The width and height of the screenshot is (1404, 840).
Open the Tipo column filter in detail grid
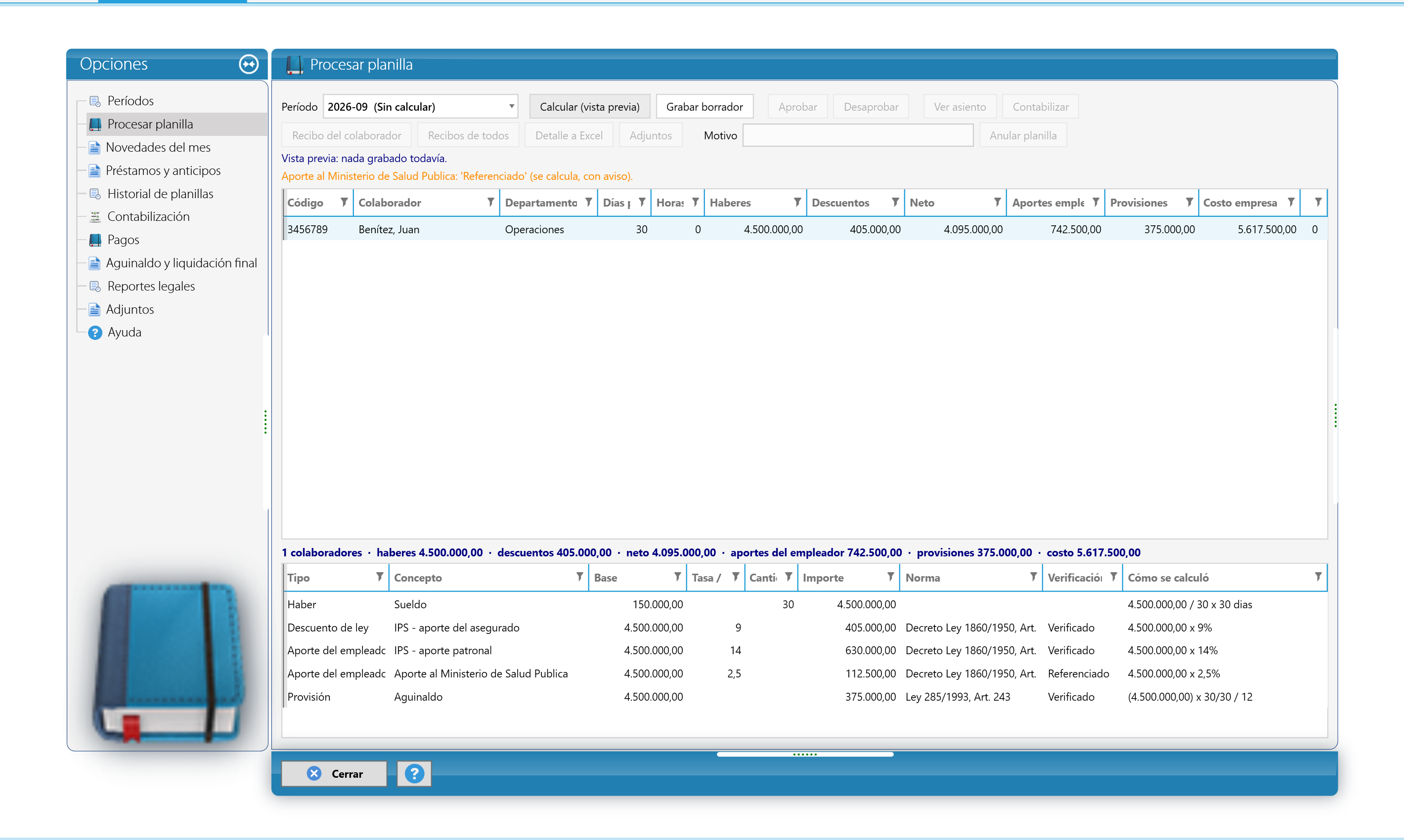[380, 577]
